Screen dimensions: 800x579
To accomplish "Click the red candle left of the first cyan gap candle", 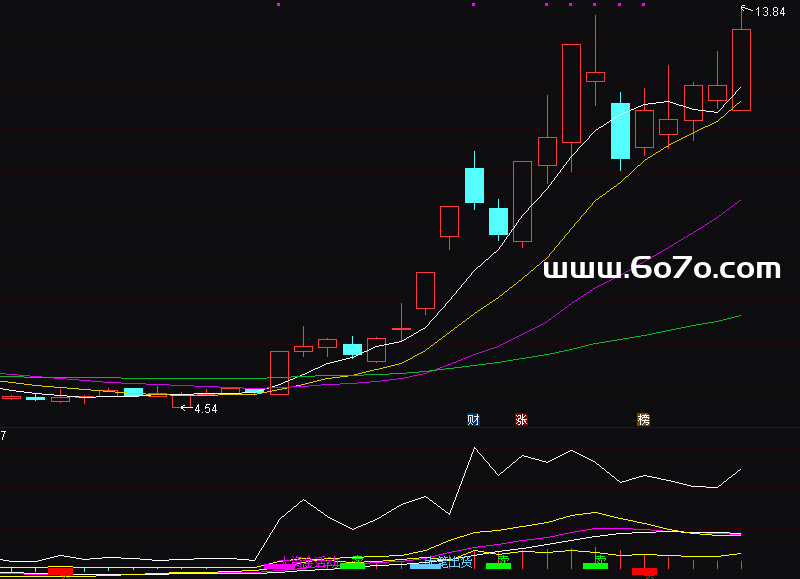I will pyautogui.click(x=449, y=221).
